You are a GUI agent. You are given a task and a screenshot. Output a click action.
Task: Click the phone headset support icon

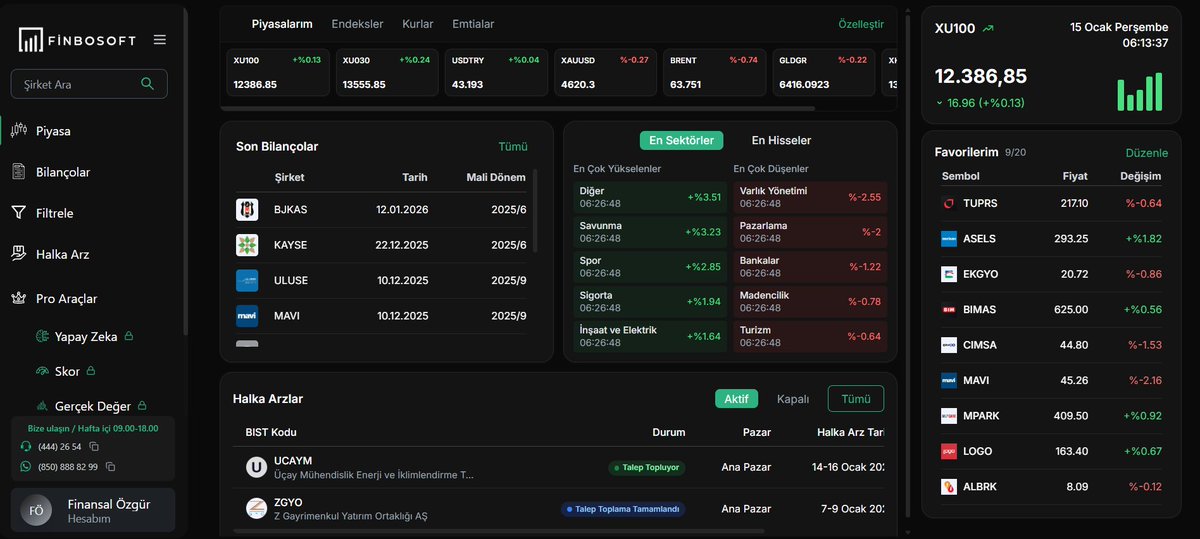[x=26, y=446]
